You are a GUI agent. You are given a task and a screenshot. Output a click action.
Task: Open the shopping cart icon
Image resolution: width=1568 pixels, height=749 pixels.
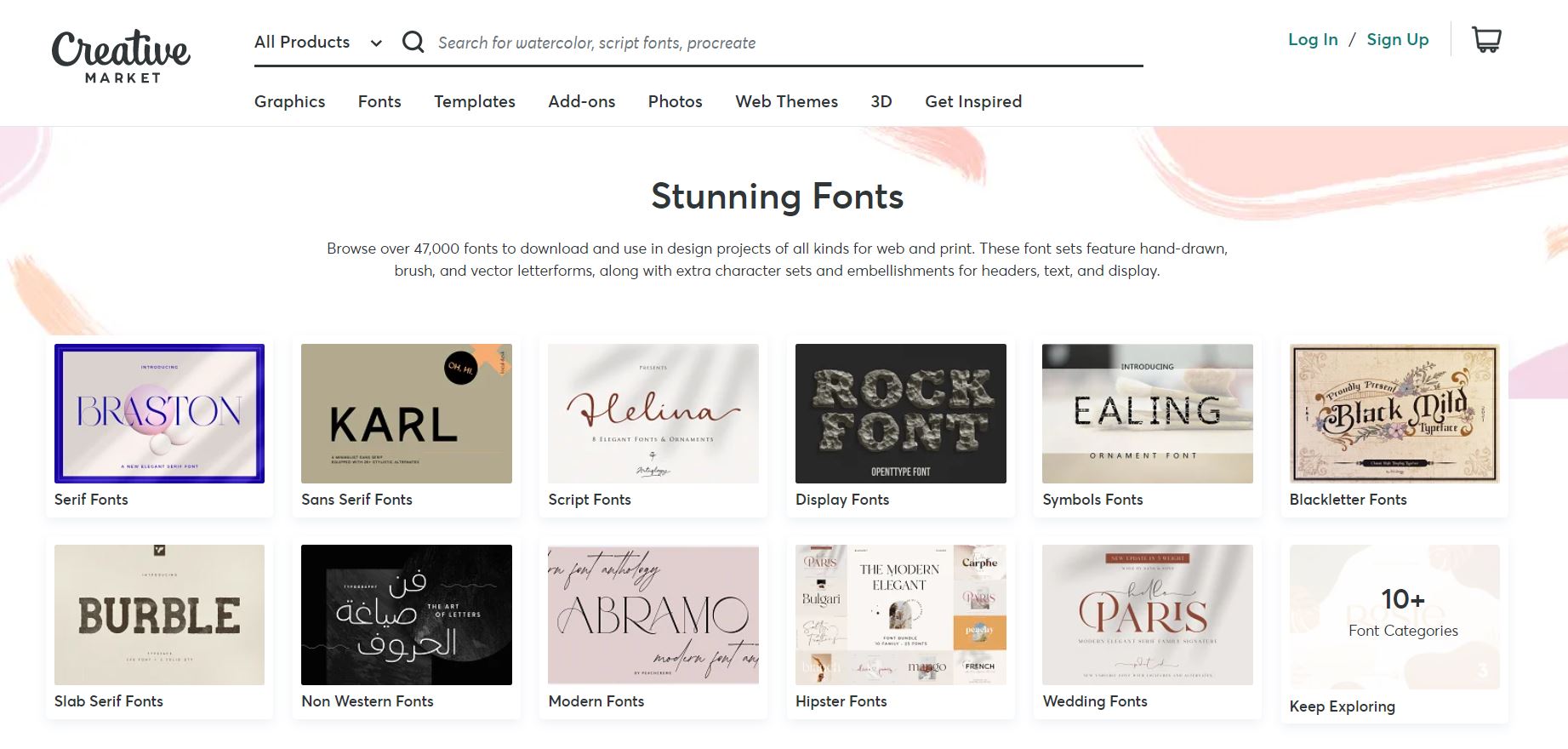coord(1486,39)
